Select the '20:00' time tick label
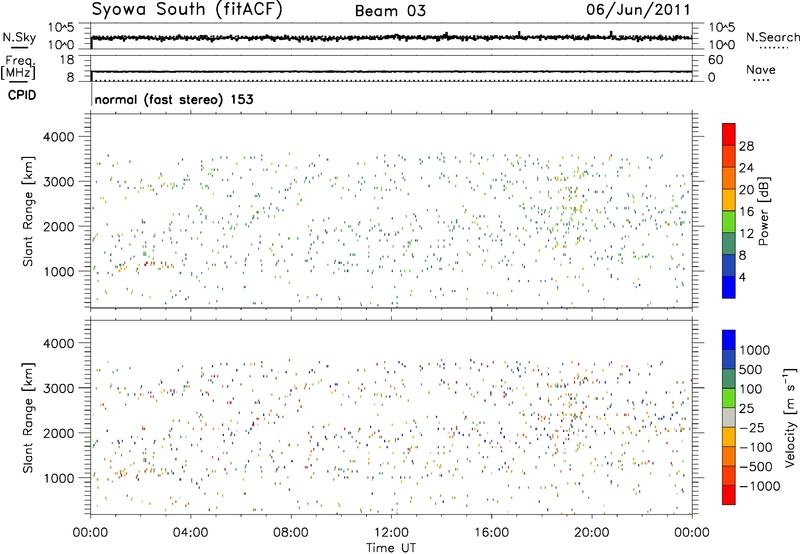This screenshot has width=800, height=554. coord(591,533)
